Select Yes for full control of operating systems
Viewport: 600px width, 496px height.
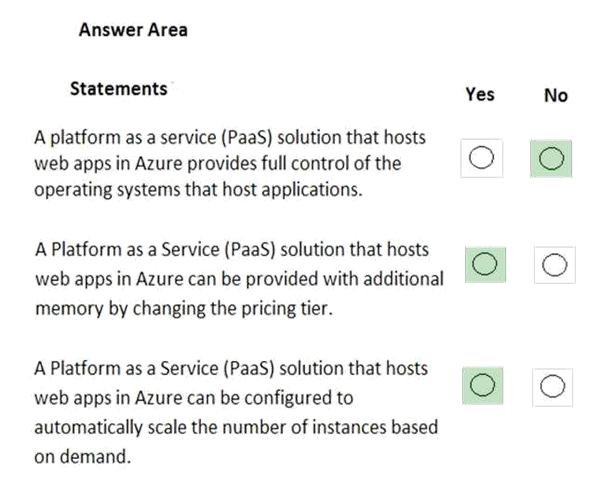click(481, 158)
